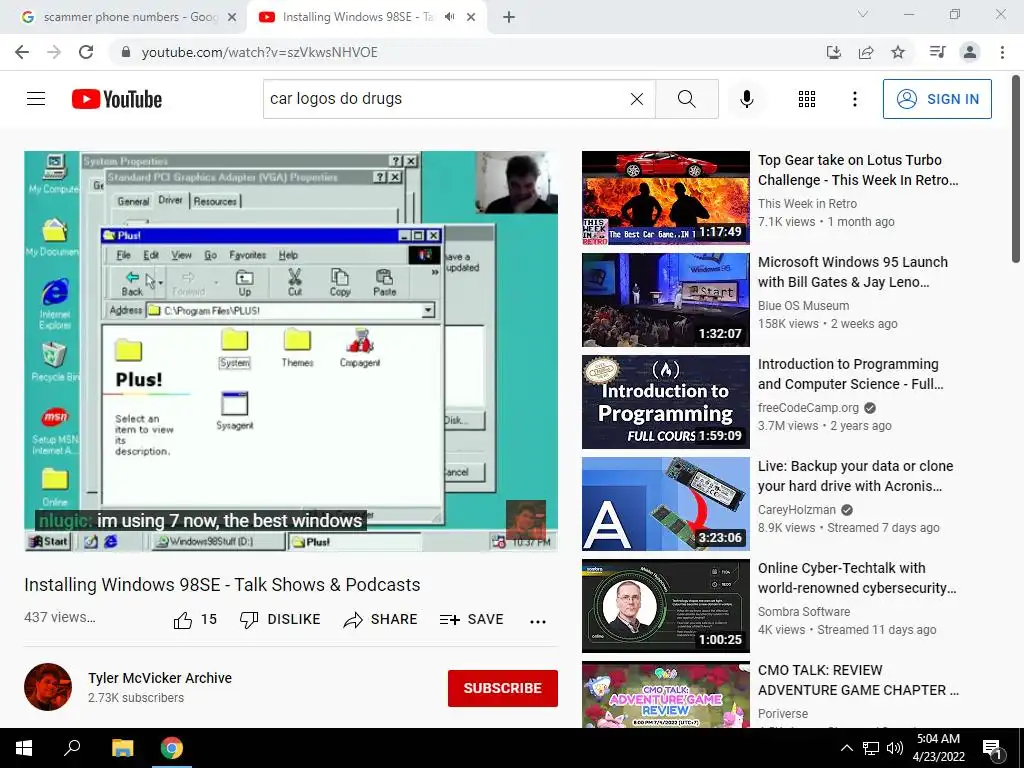Click the magnifier search button
The height and width of the screenshot is (768, 1024).
pyautogui.click(x=686, y=99)
